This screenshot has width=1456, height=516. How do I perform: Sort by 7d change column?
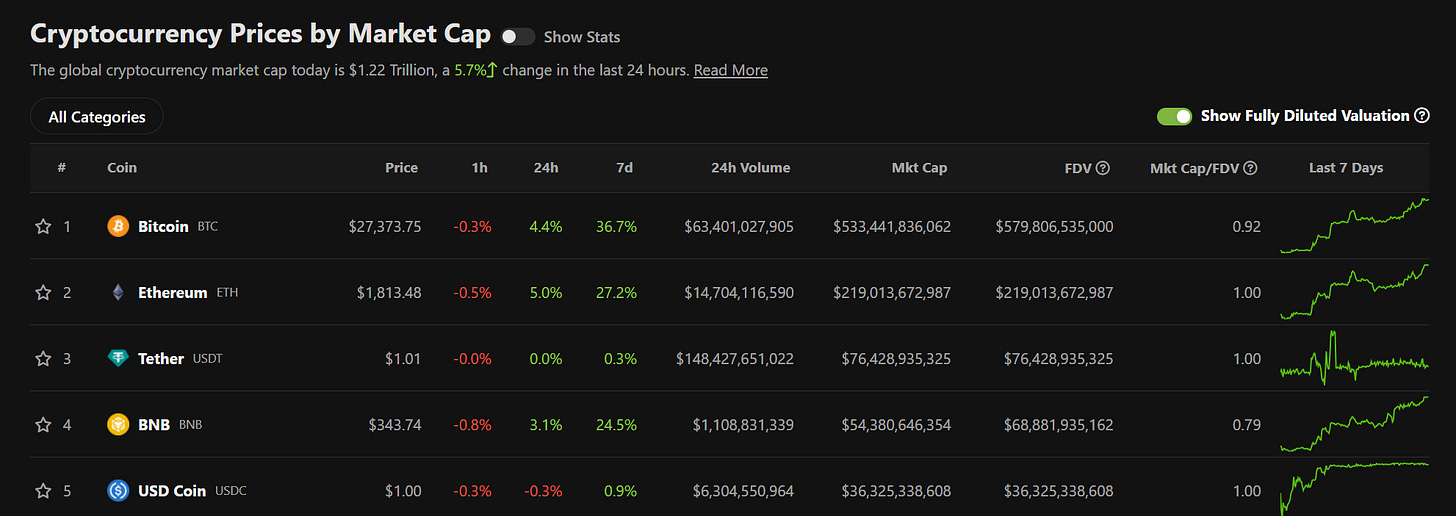pyautogui.click(x=625, y=168)
